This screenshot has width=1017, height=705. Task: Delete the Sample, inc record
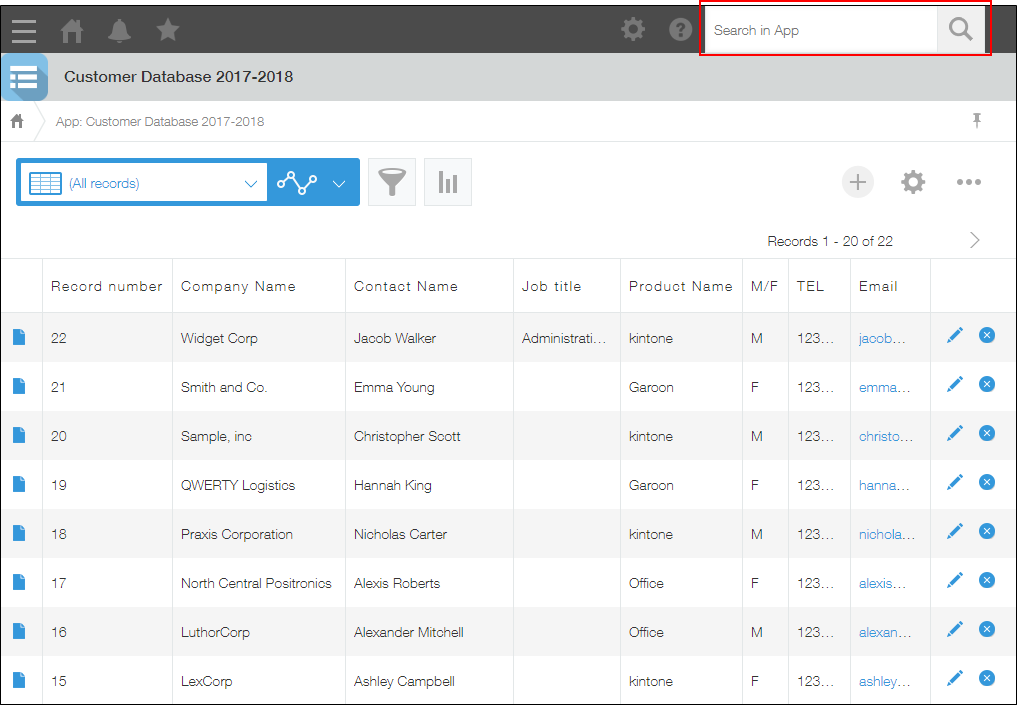pos(987,433)
